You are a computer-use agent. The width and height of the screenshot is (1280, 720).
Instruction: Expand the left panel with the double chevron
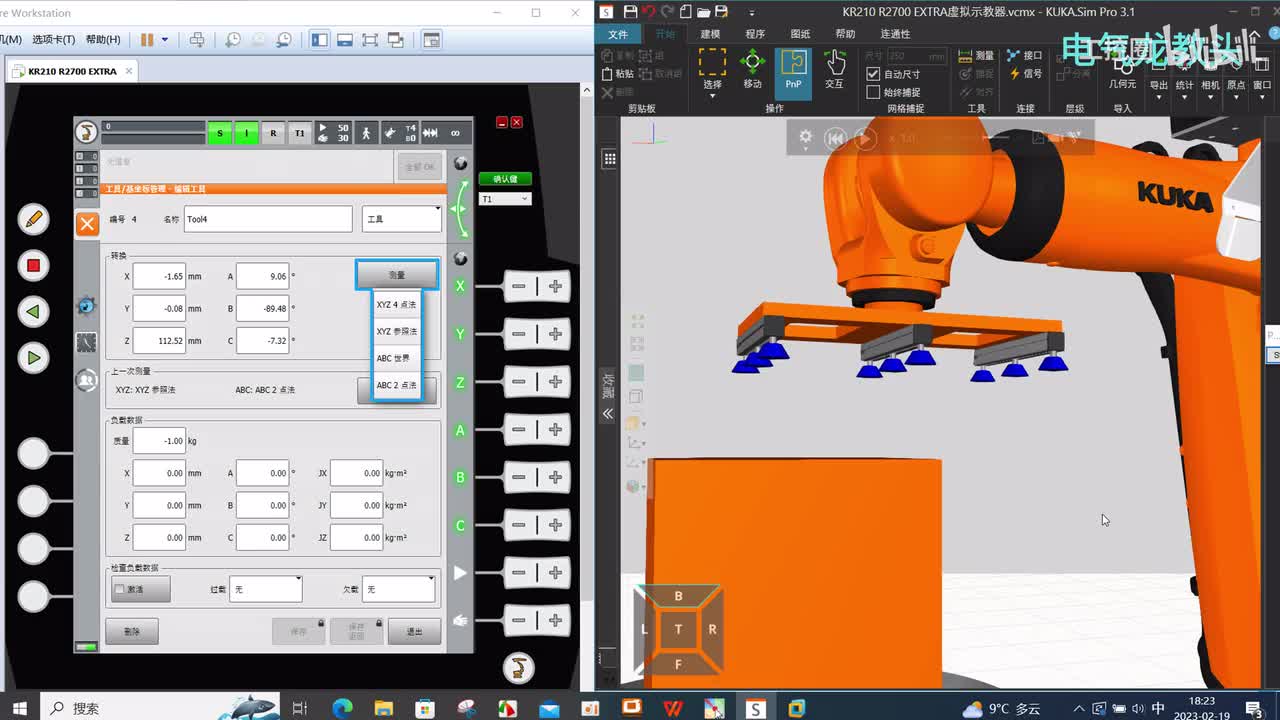tap(608, 413)
